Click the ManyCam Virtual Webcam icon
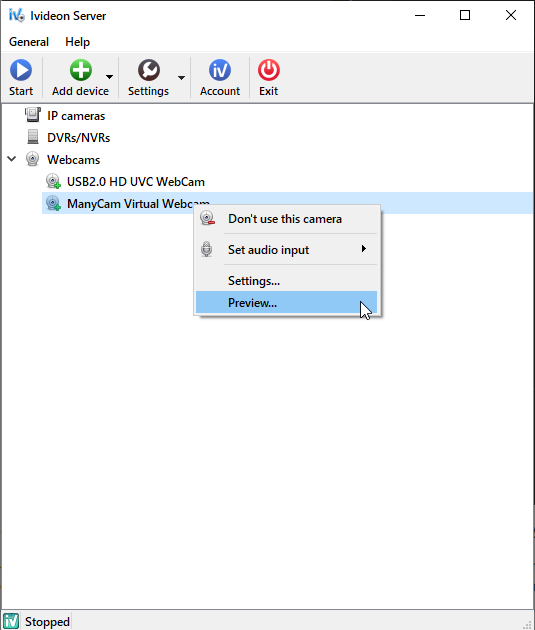 click(x=53, y=203)
